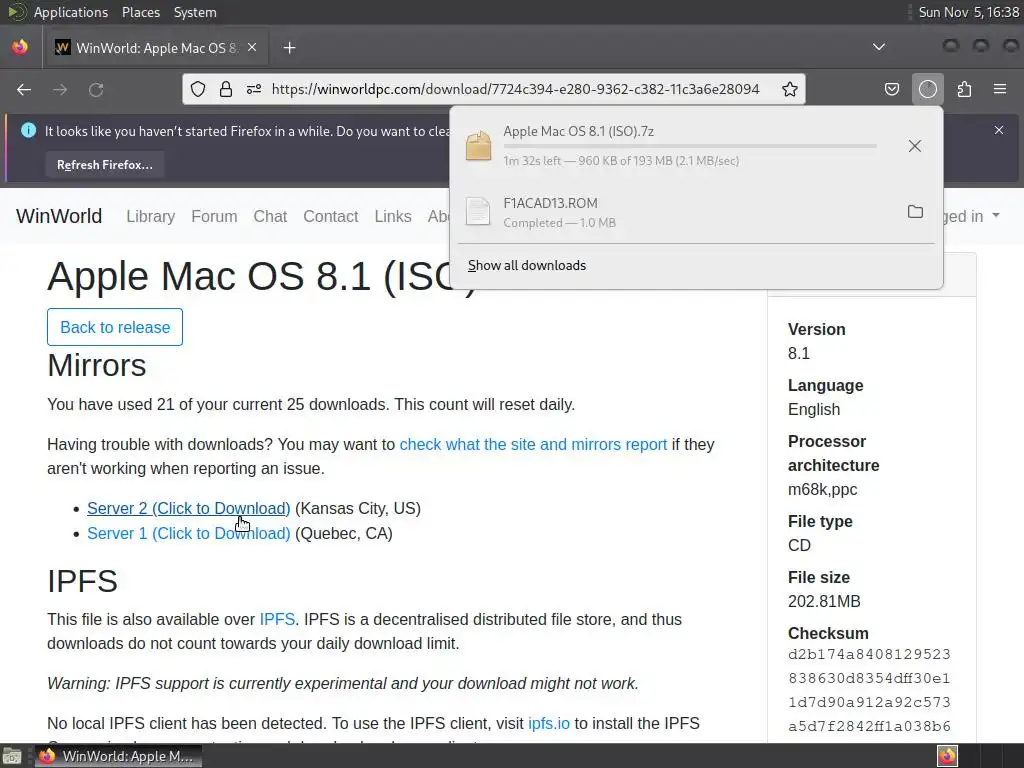1024x768 pixels.
Task: Open a new tab with plus button
Action: [x=289, y=48]
